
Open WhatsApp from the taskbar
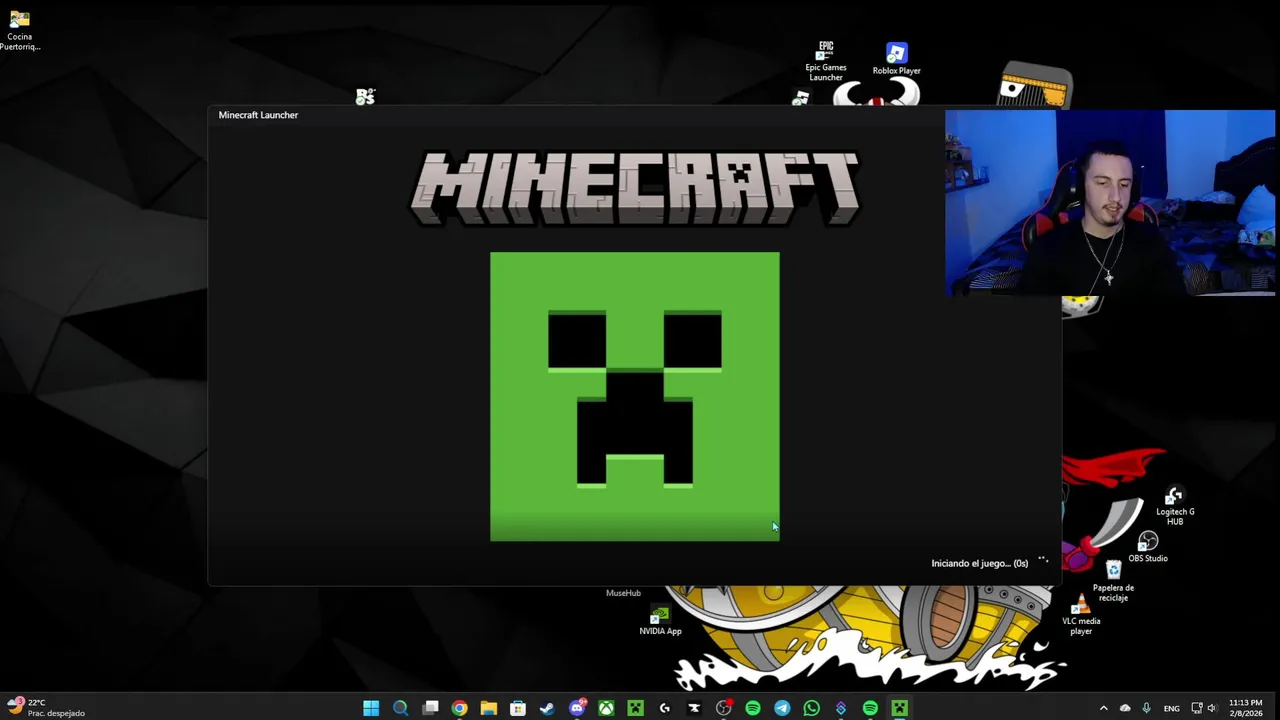(811, 708)
